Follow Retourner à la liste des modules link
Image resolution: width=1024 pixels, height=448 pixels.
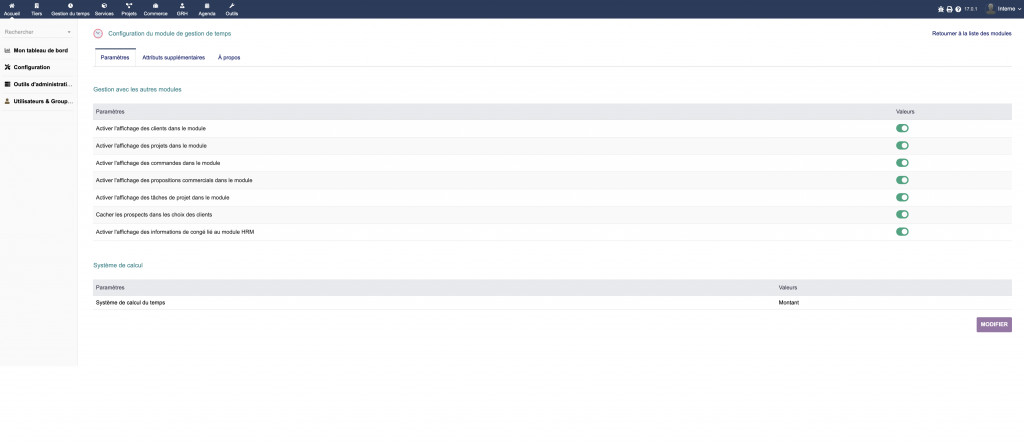pos(971,33)
